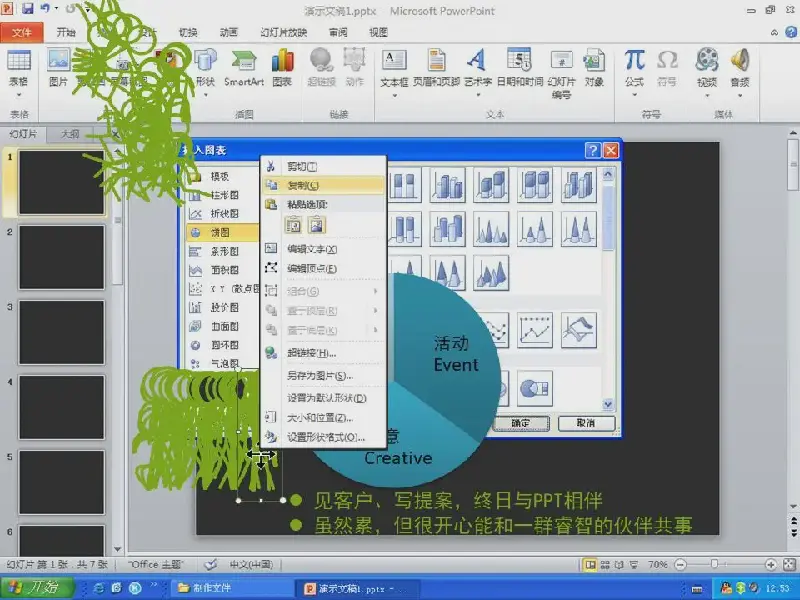The image size is (800, 600).
Task: Select 圆环图 doughnut chart category
Action: 222,345
